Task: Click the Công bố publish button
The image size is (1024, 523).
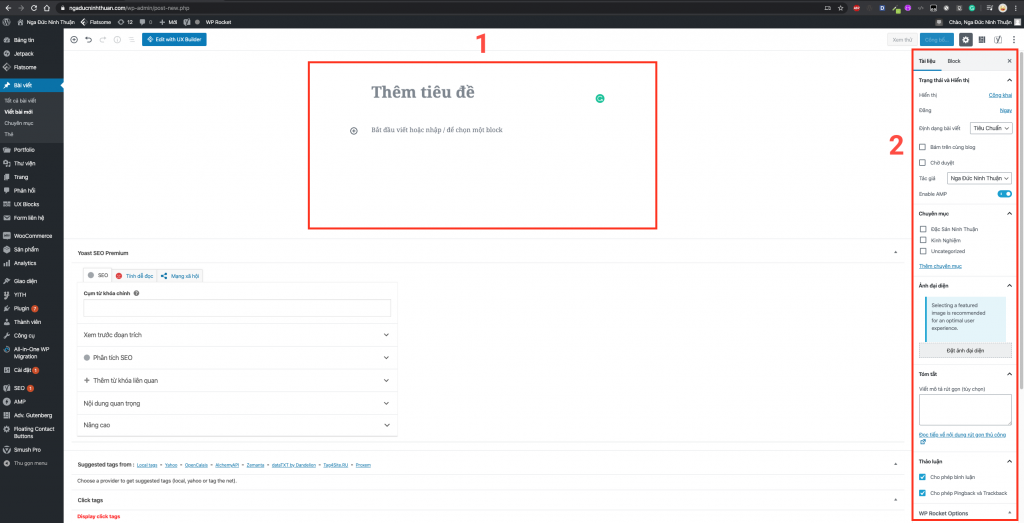Action: [936, 40]
